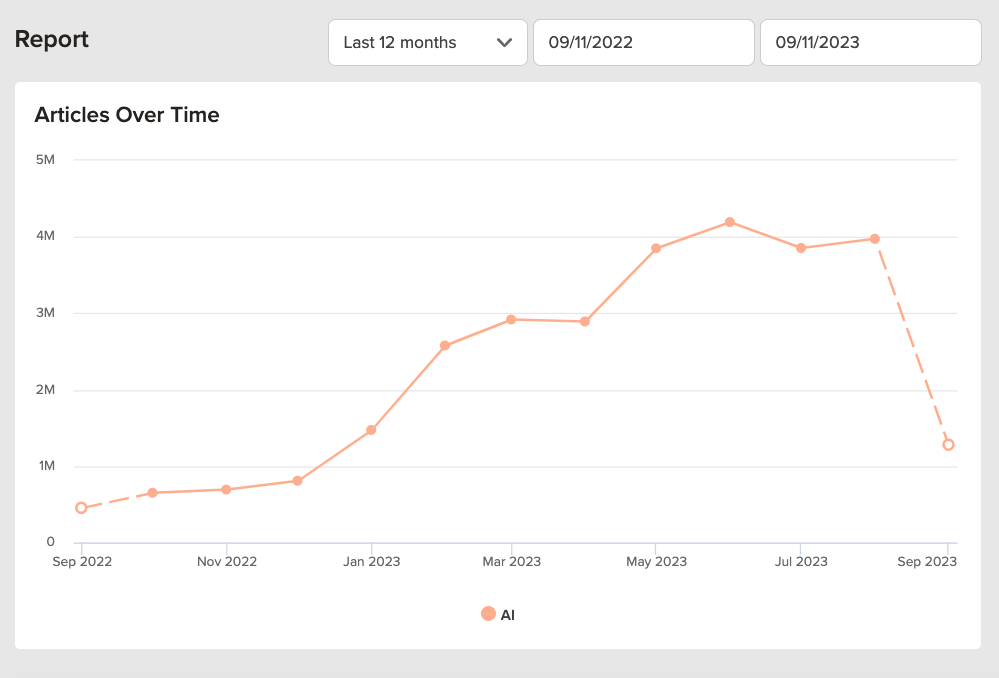This screenshot has width=999, height=678.
Task: Click the Jan 2023 data point on the line
Action: 371,430
